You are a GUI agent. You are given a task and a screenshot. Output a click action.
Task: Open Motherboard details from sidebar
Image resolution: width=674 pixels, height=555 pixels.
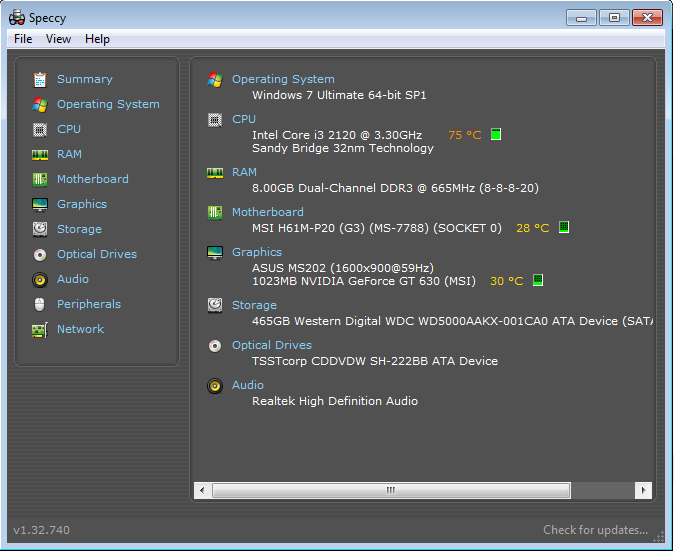pos(93,179)
